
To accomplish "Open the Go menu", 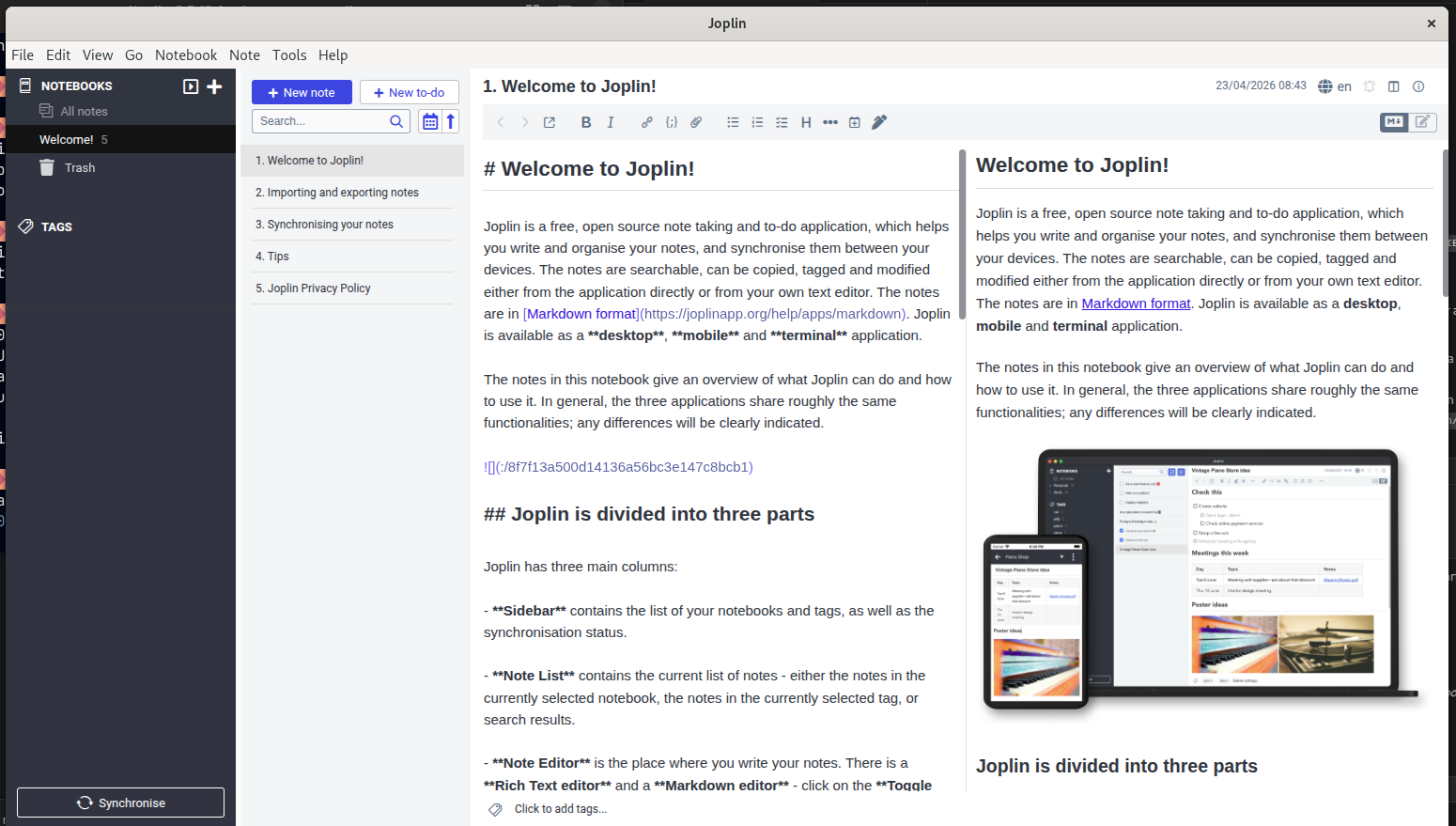I will pos(134,55).
